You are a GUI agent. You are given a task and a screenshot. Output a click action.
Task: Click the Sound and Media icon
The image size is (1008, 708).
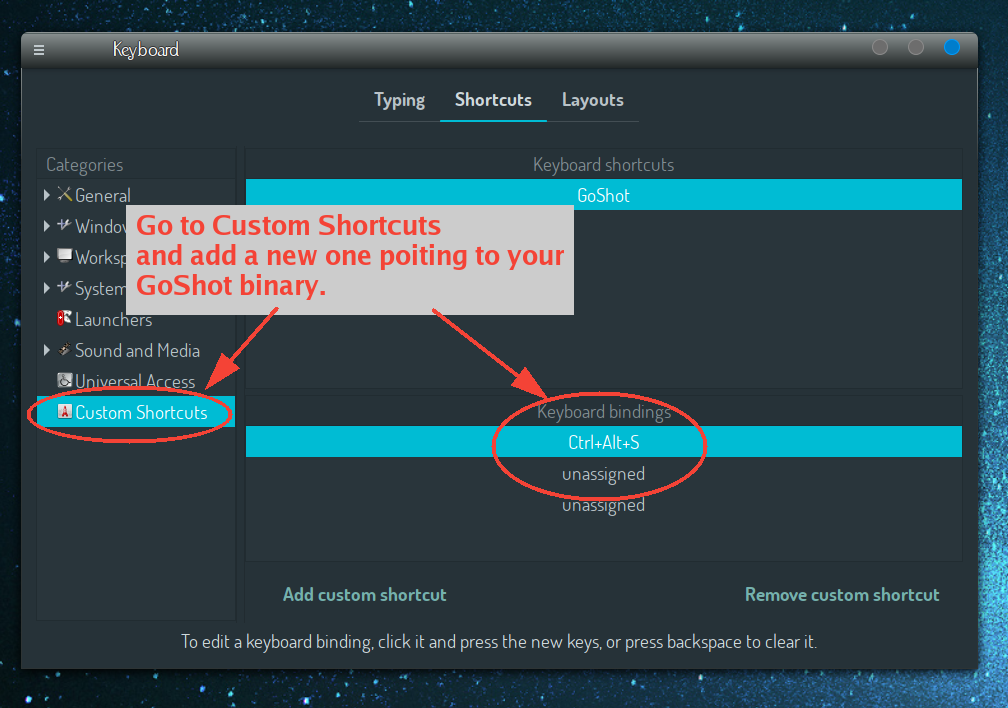pos(64,349)
